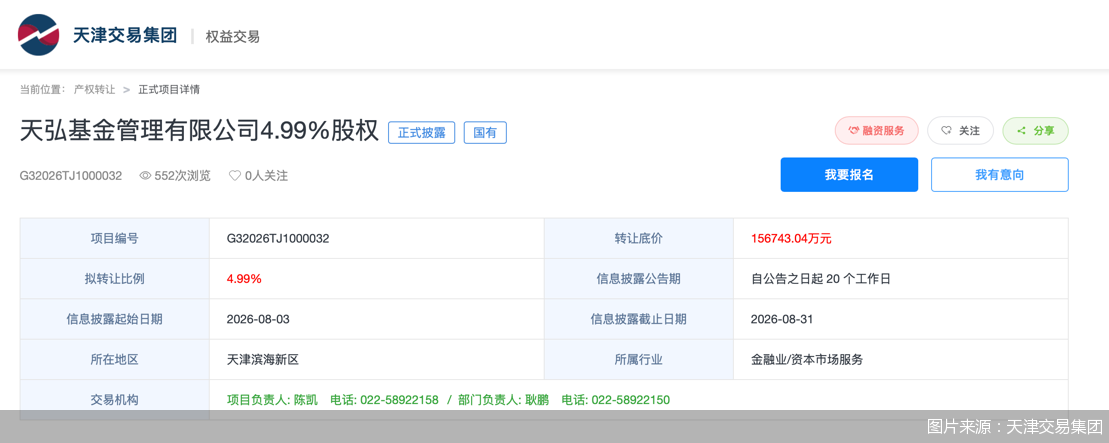1109x443 pixels.
Task: Click the 552次浏览 view count
Action: tap(182, 176)
